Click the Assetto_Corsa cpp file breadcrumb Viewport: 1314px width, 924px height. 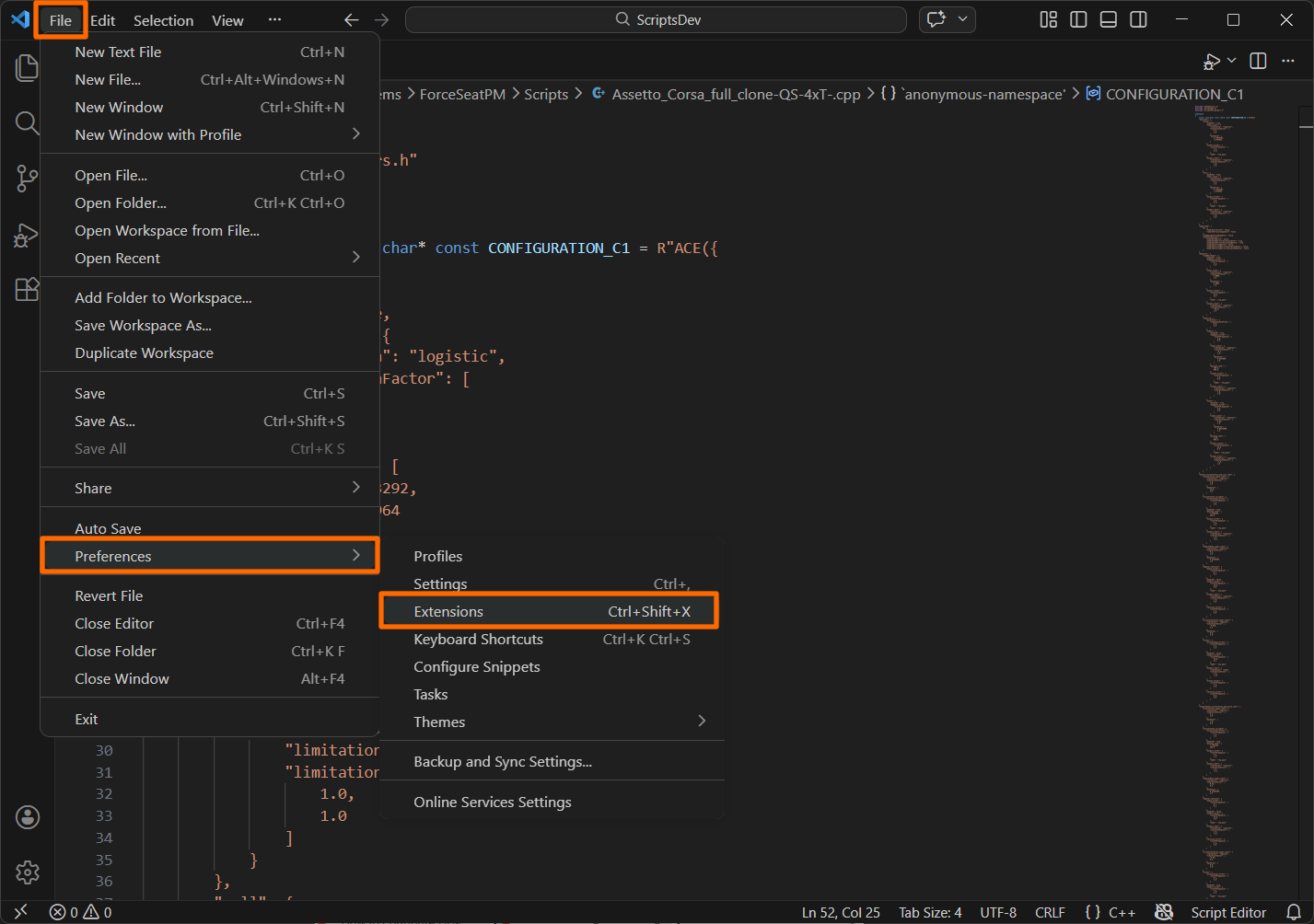726,94
